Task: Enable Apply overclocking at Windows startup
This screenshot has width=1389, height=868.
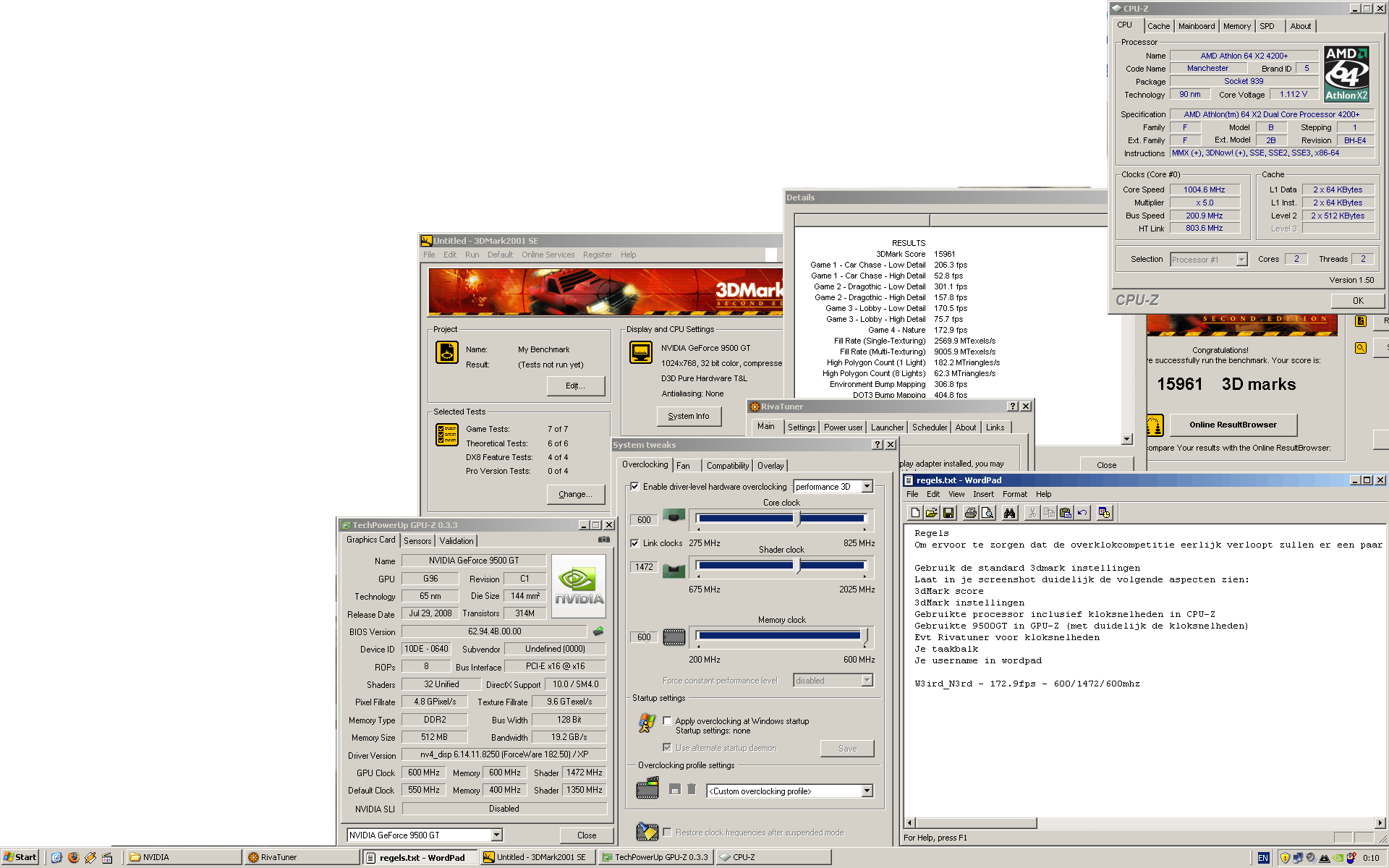Action: (667, 721)
